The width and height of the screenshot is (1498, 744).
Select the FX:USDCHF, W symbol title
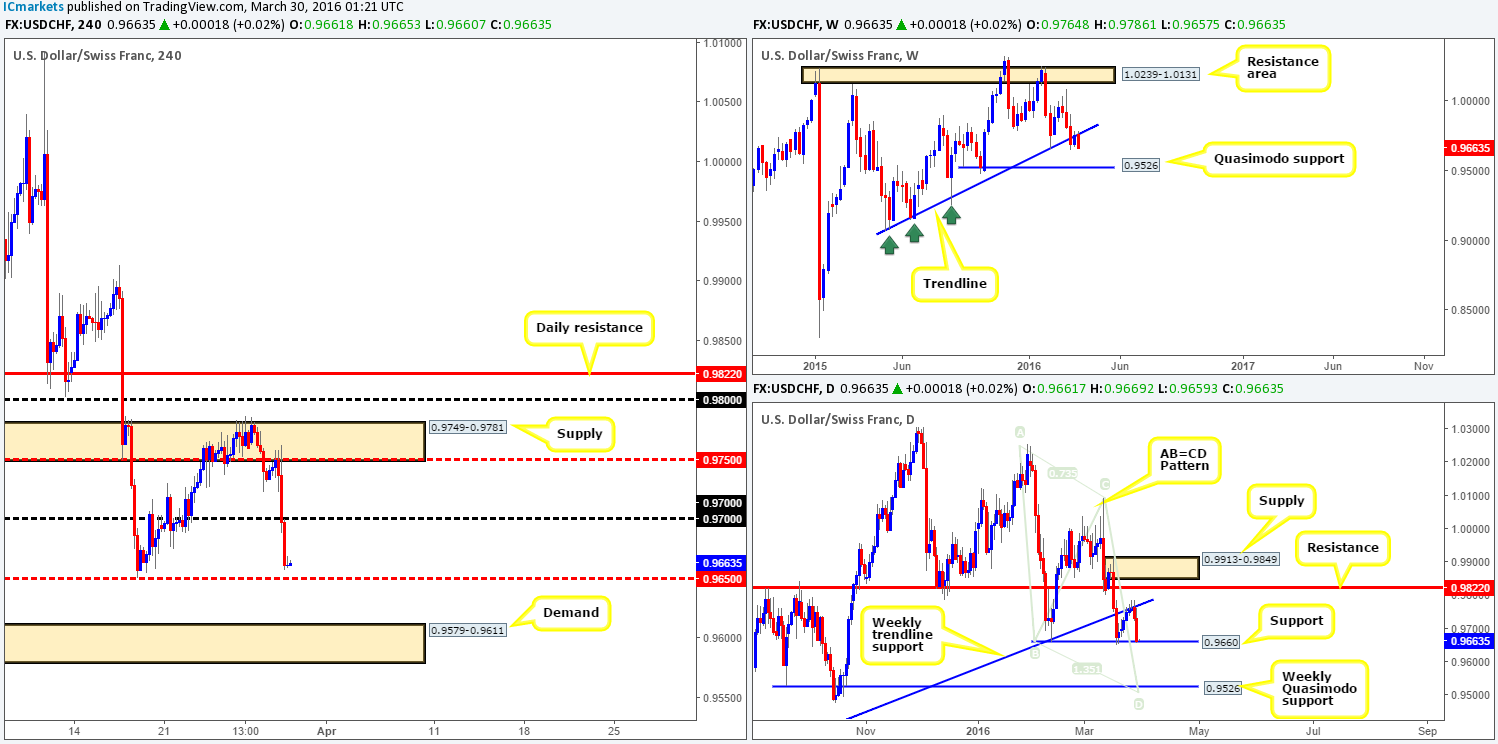click(796, 23)
